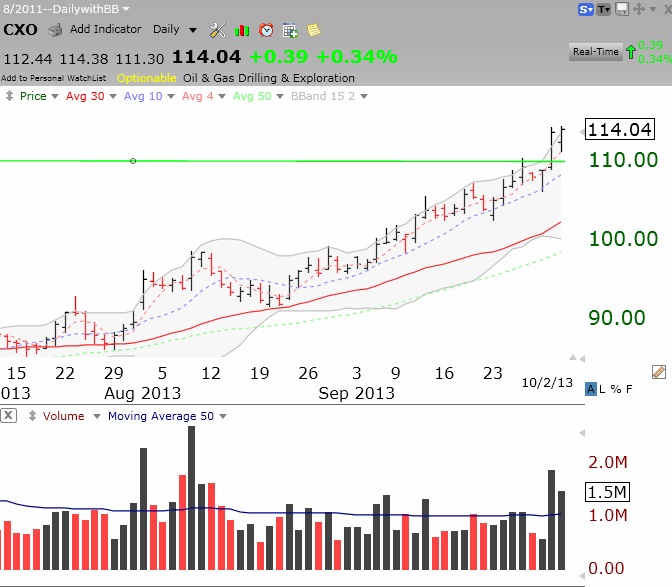Expand the Volume indicator dropdown arrow
The image size is (672, 587).
pyautogui.click(x=97, y=416)
